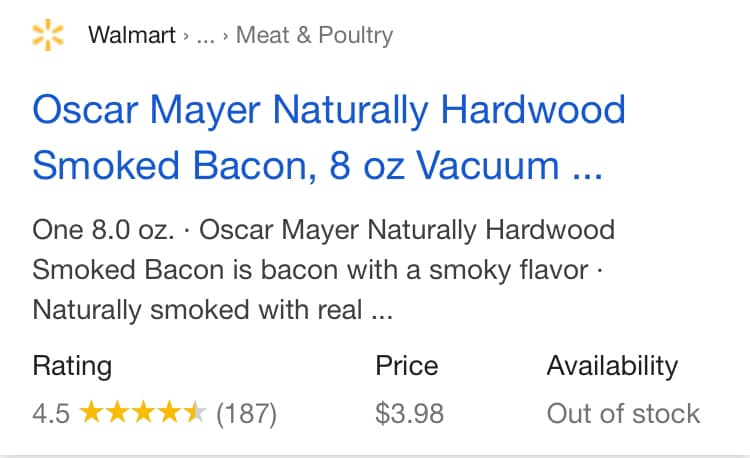Click the $3.98 price value
Screen dimensions: 750x458
point(409,413)
